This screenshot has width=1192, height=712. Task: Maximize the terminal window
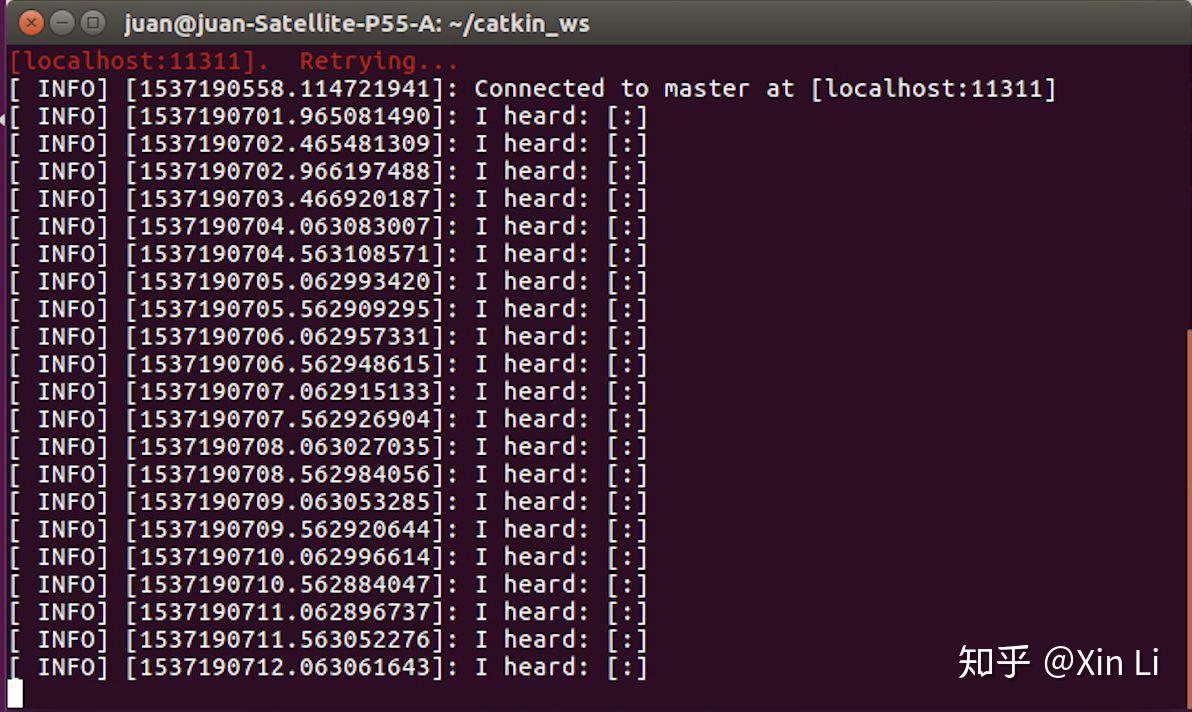93,22
